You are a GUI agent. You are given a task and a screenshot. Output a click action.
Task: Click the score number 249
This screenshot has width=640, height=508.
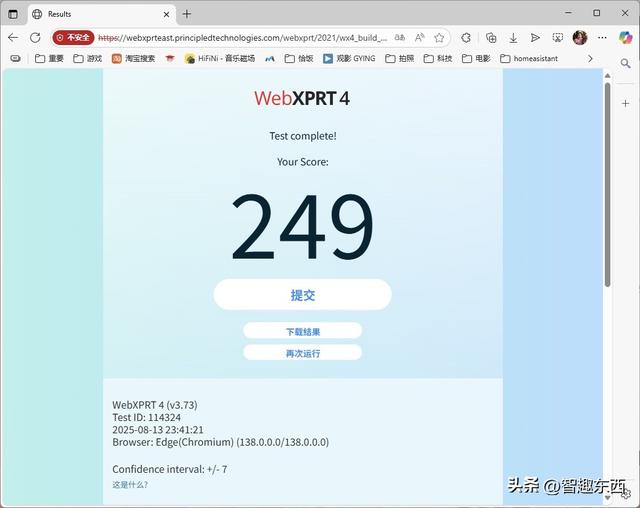[302, 226]
